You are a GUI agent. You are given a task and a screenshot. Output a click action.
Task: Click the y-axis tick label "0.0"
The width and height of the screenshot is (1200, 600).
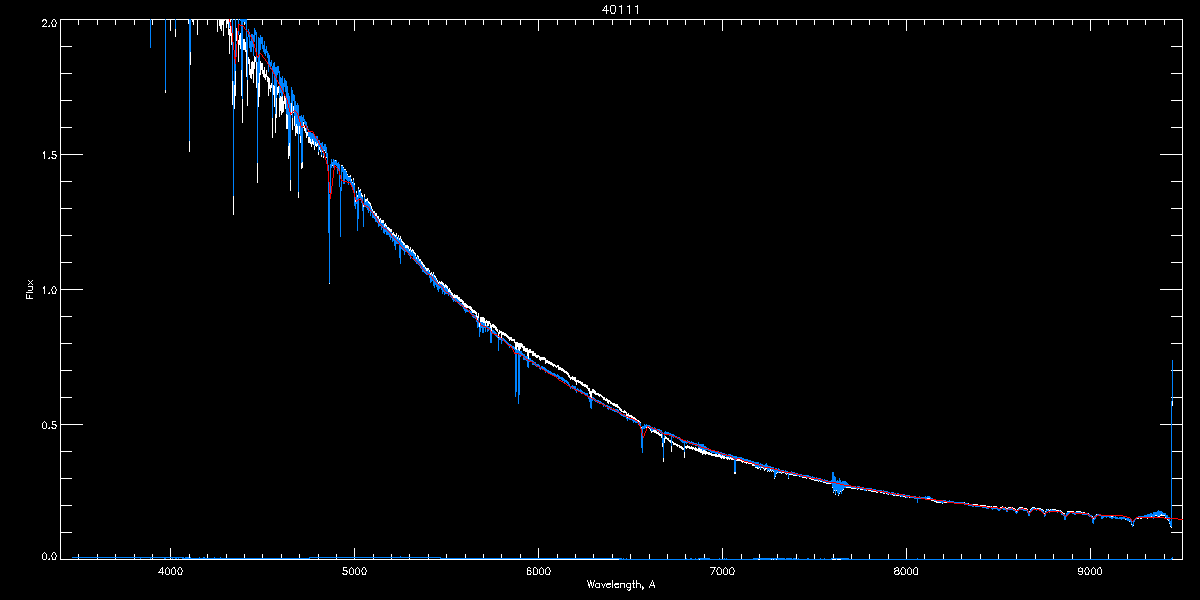tap(48, 555)
